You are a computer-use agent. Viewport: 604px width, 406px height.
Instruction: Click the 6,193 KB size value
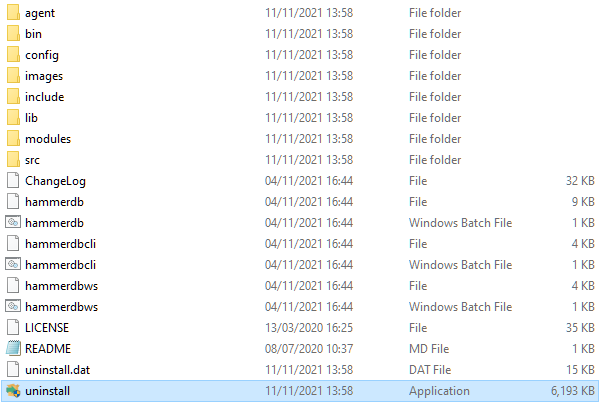[573, 391]
